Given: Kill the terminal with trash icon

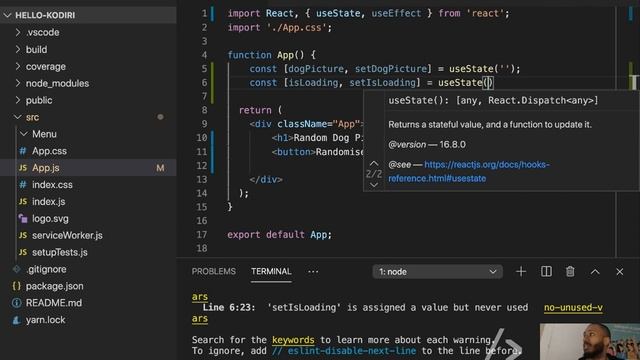Looking at the screenshot, I should pos(570,271).
